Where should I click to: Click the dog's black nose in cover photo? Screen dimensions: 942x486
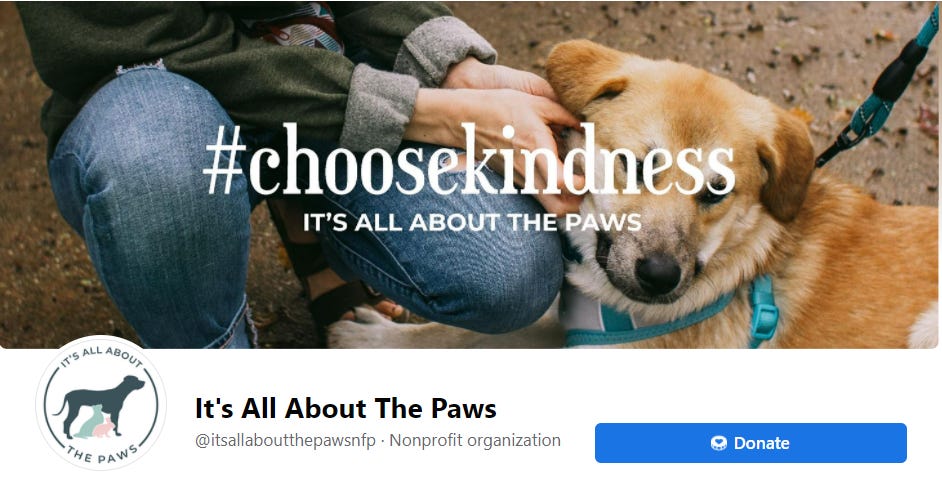pyautogui.click(x=657, y=273)
